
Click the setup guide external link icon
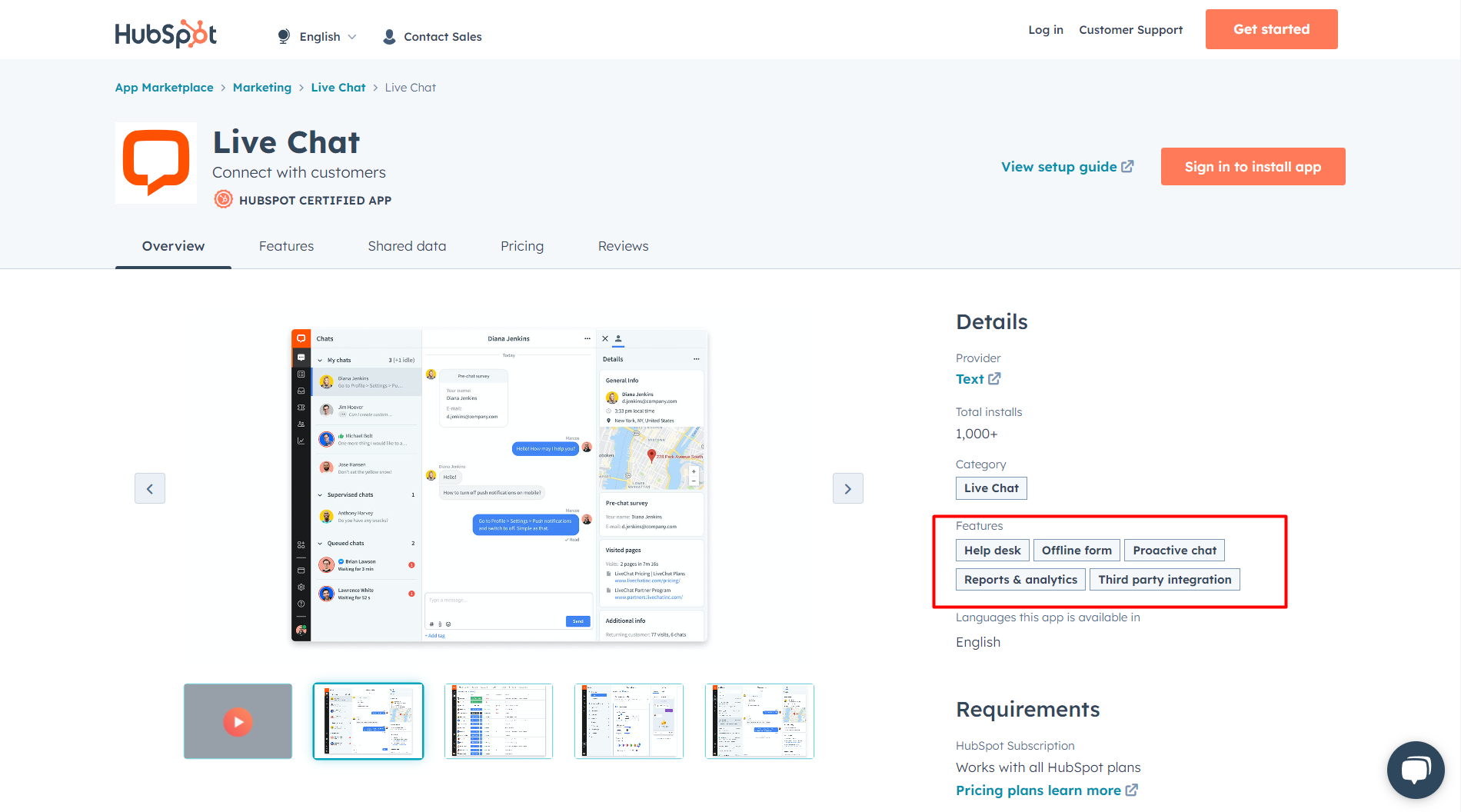click(1127, 166)
